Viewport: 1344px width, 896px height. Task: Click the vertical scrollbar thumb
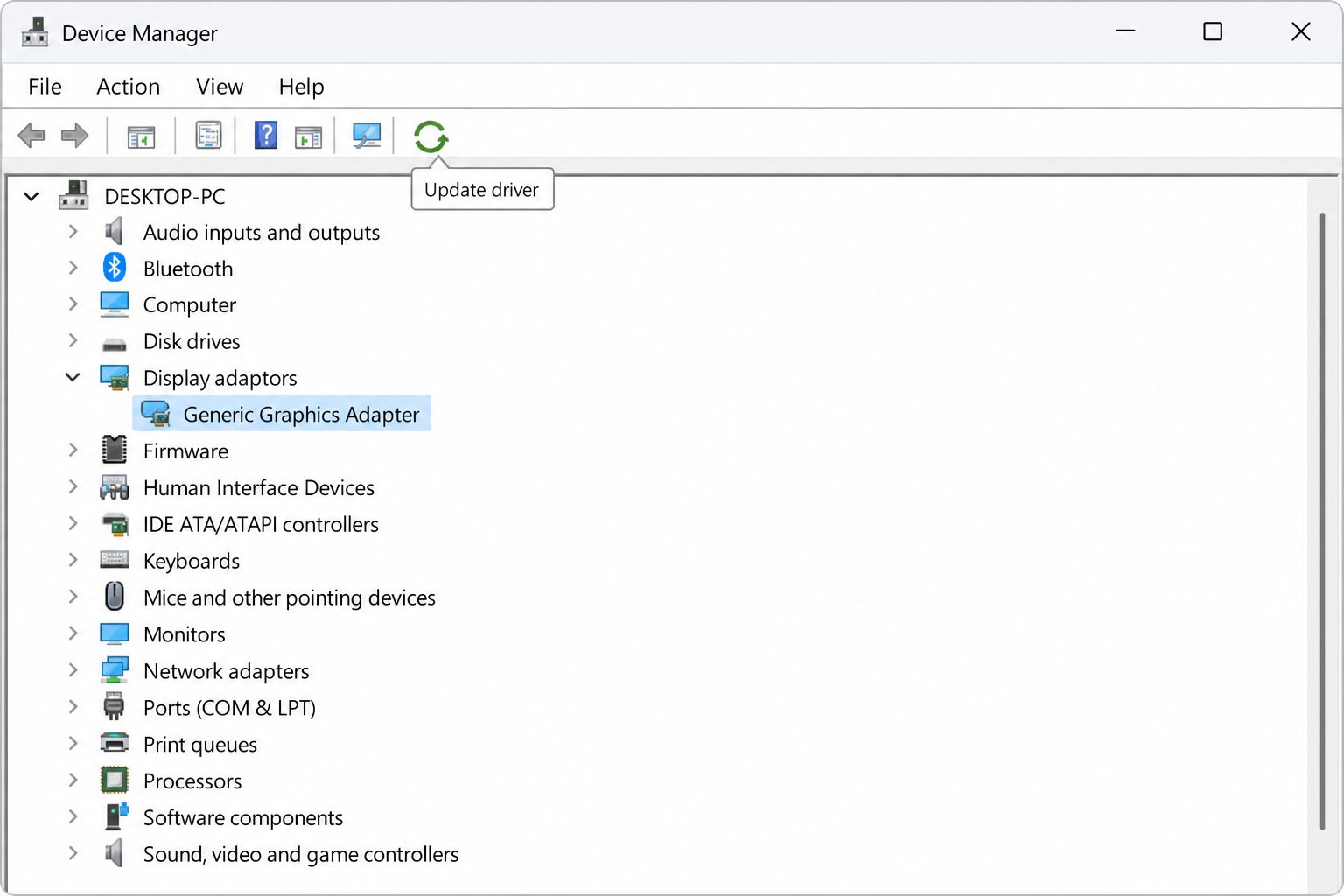(1322, 521)
